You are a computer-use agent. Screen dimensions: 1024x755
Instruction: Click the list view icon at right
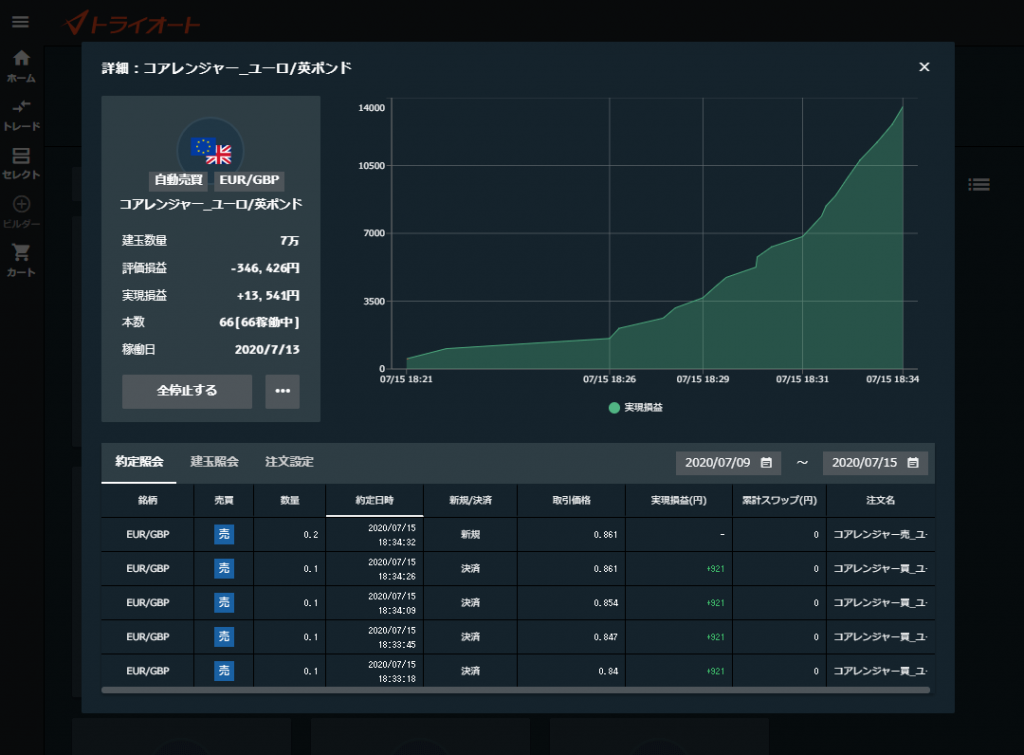click(x=979, y=184)
